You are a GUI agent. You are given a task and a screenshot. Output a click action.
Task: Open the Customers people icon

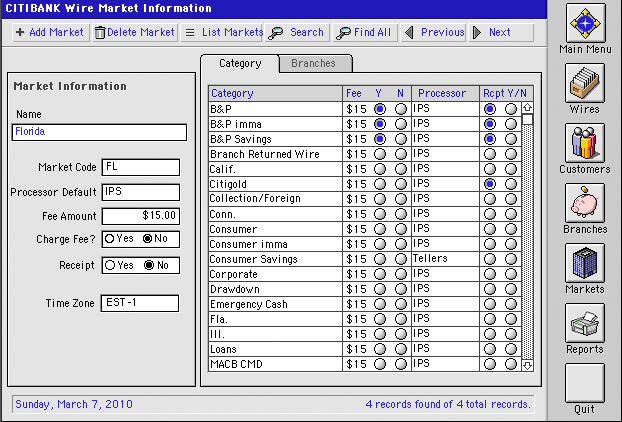[x=585, y=143]
